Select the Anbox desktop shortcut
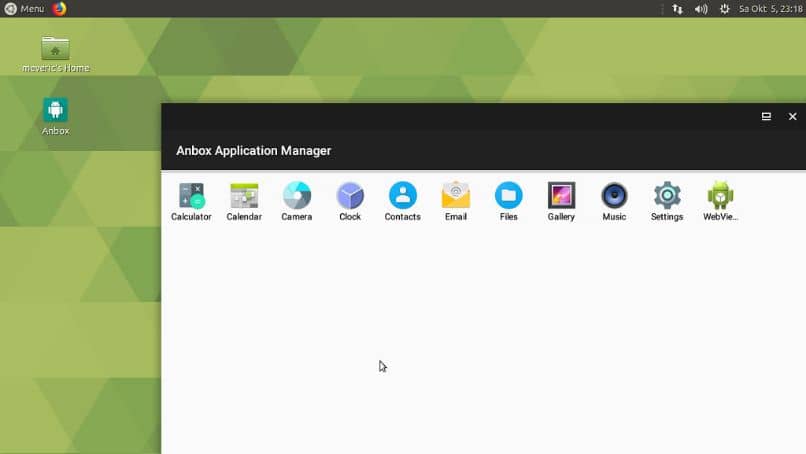806x454 pixels. click(x=56, y=117)
